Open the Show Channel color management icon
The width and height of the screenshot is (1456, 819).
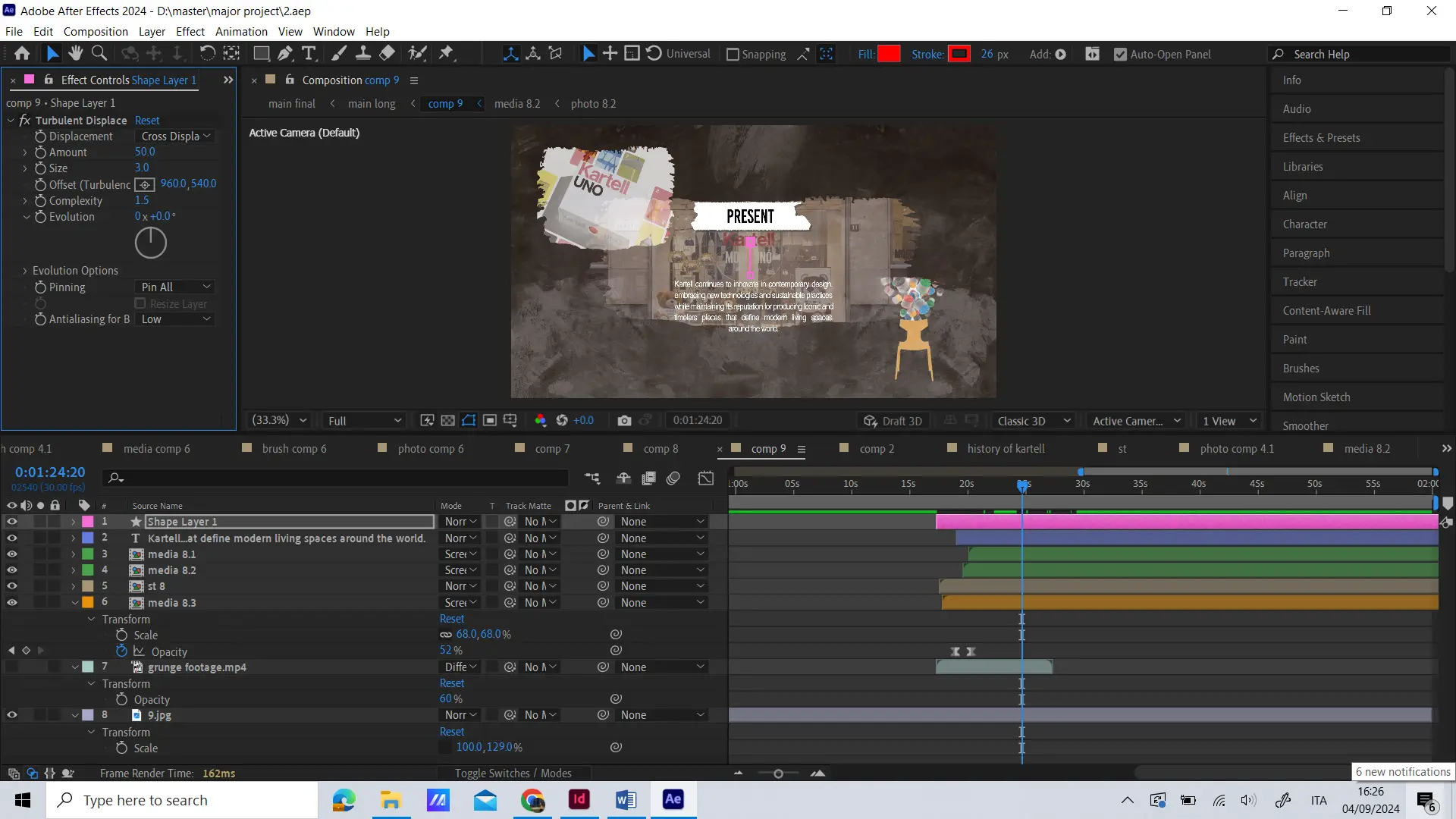click(x=541, y=421)
